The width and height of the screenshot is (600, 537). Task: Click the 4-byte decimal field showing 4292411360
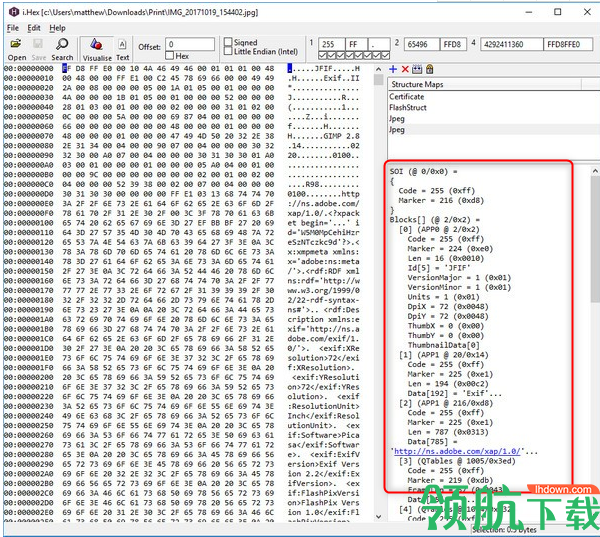512,44
